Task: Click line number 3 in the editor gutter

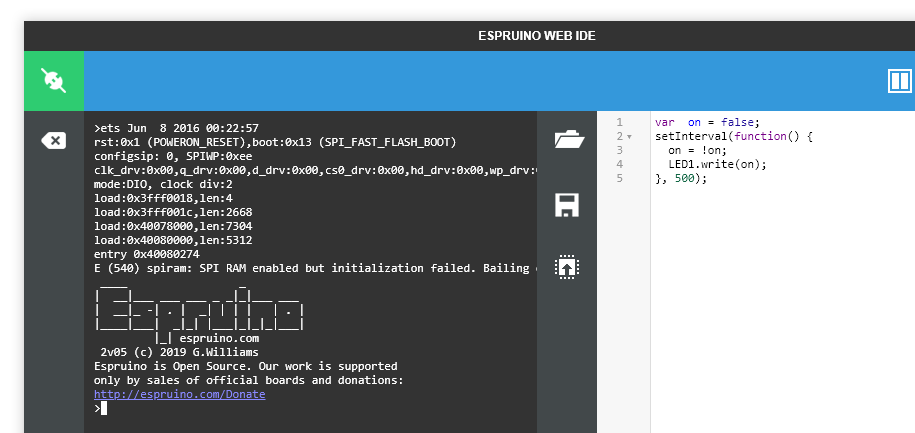Action: point(620,150)
